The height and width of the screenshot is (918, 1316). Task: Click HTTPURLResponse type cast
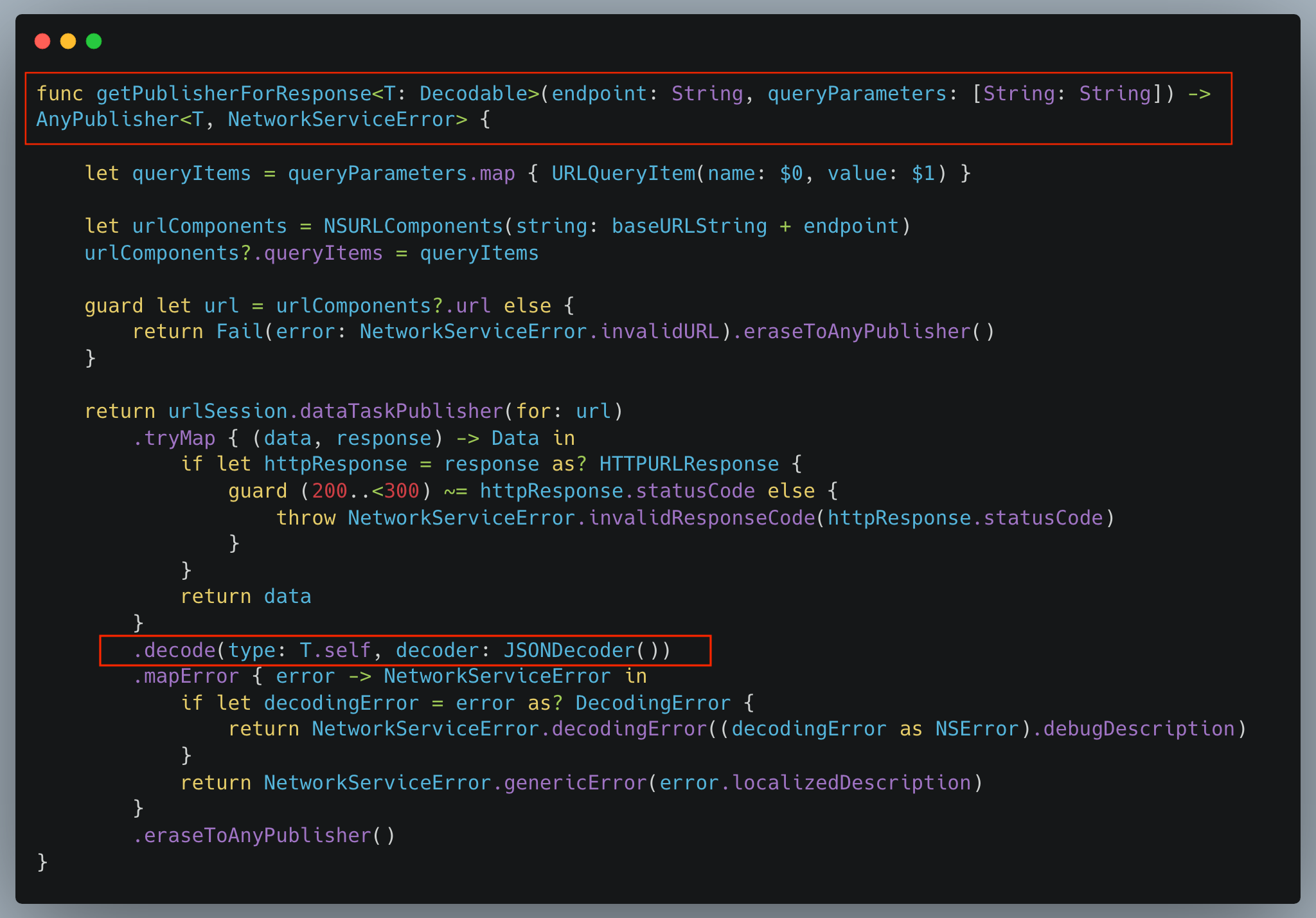point(689,464)
